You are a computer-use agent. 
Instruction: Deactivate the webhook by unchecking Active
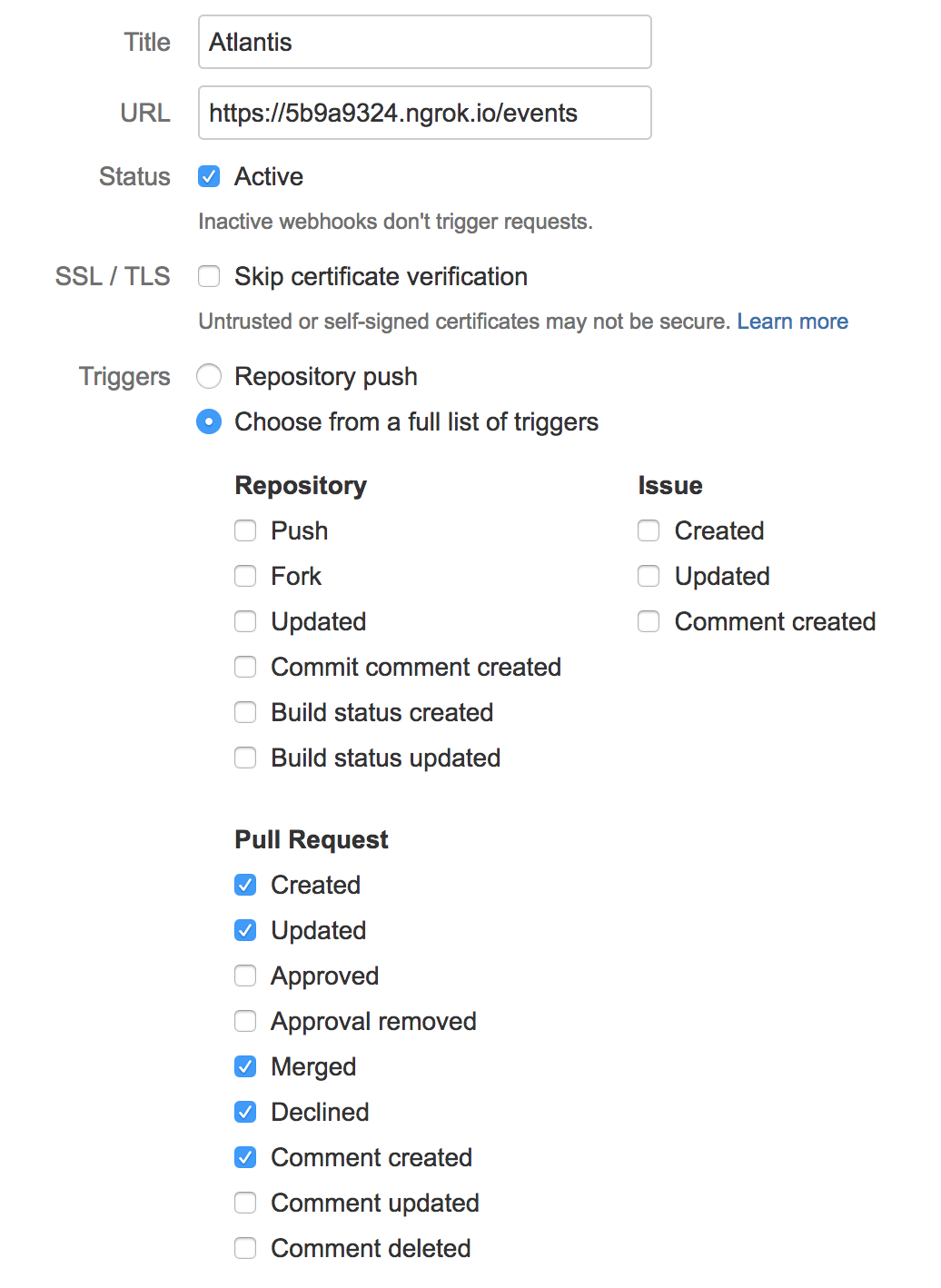209,176
